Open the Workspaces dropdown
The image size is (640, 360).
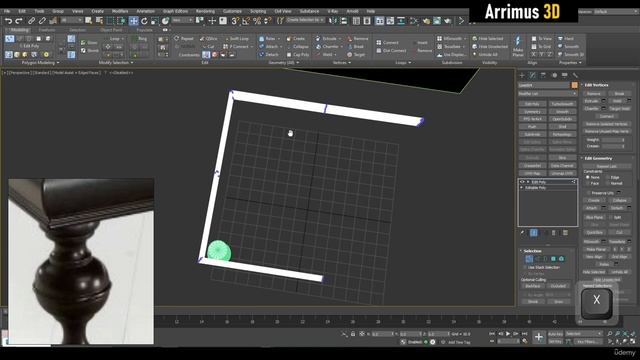pyautogui.click(x=615, y=12)
